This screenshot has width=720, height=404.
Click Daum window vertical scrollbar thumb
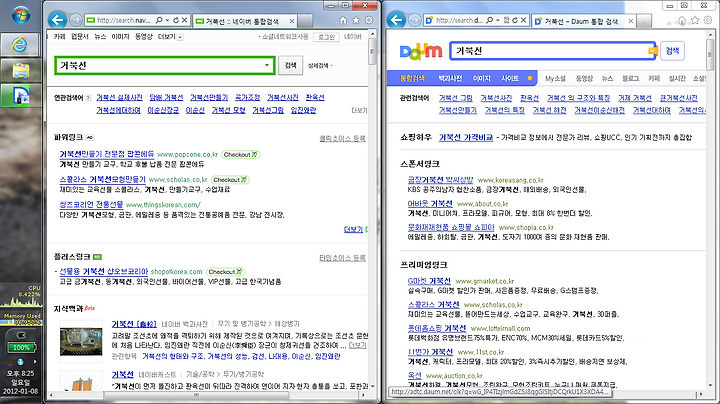(711, 54)
